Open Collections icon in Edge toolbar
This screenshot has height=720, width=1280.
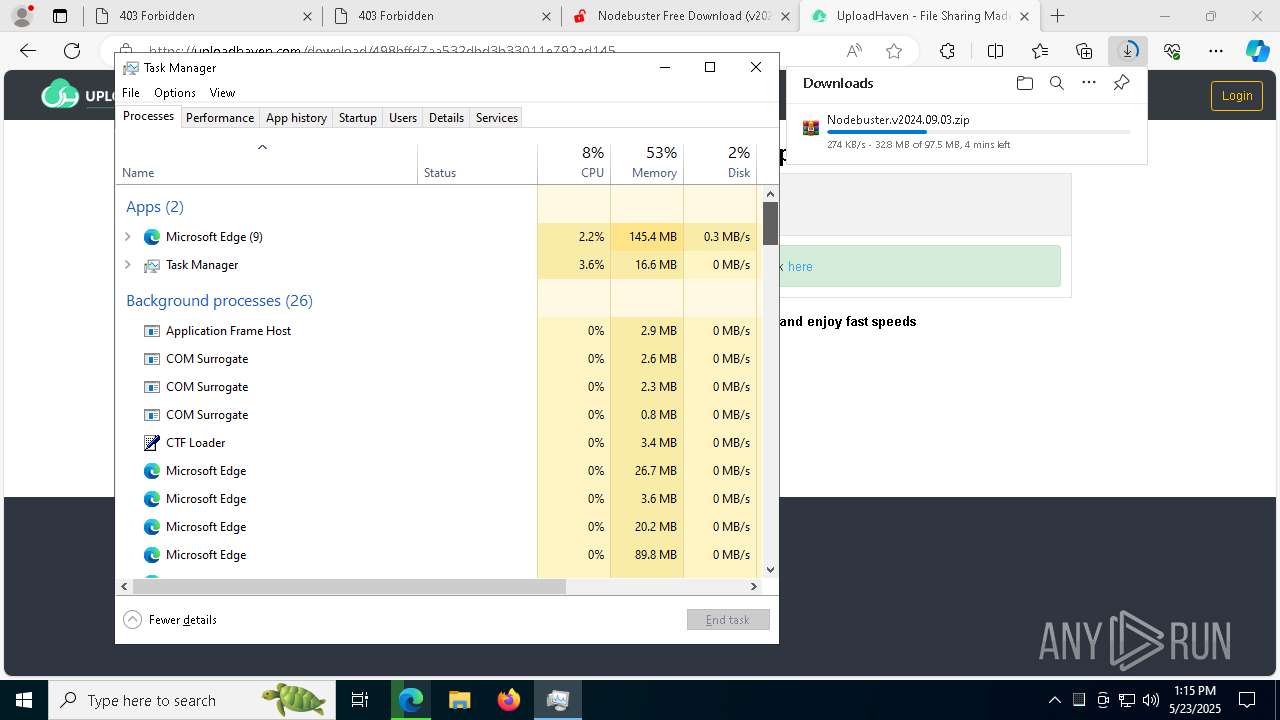coord(1084,51)
